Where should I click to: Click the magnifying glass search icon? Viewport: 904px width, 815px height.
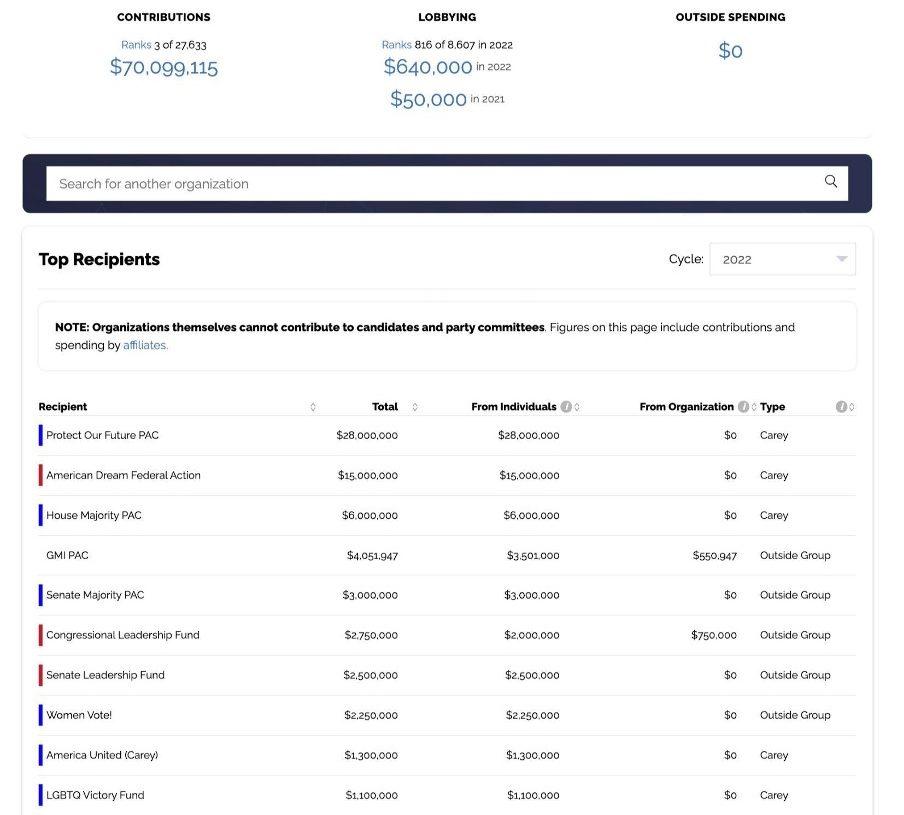pyautogui.click(x=831, y=182)
